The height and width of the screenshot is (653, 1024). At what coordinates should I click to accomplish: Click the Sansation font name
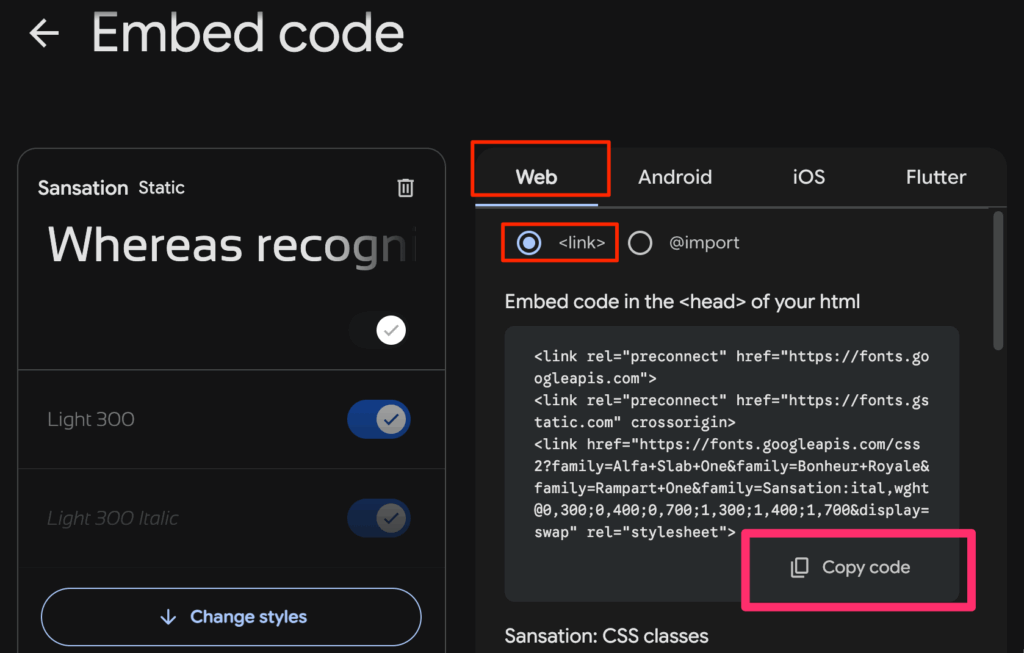click(x=83, y=188)
